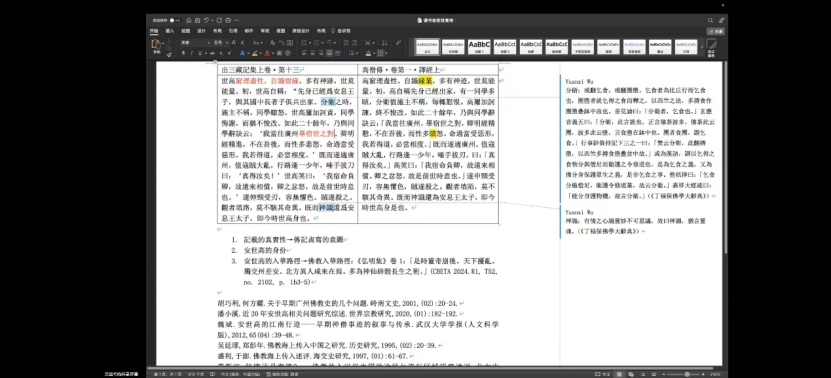Cut the selection with the scissors icon
The width and height of the screenshot is (831, 378).
169,41
